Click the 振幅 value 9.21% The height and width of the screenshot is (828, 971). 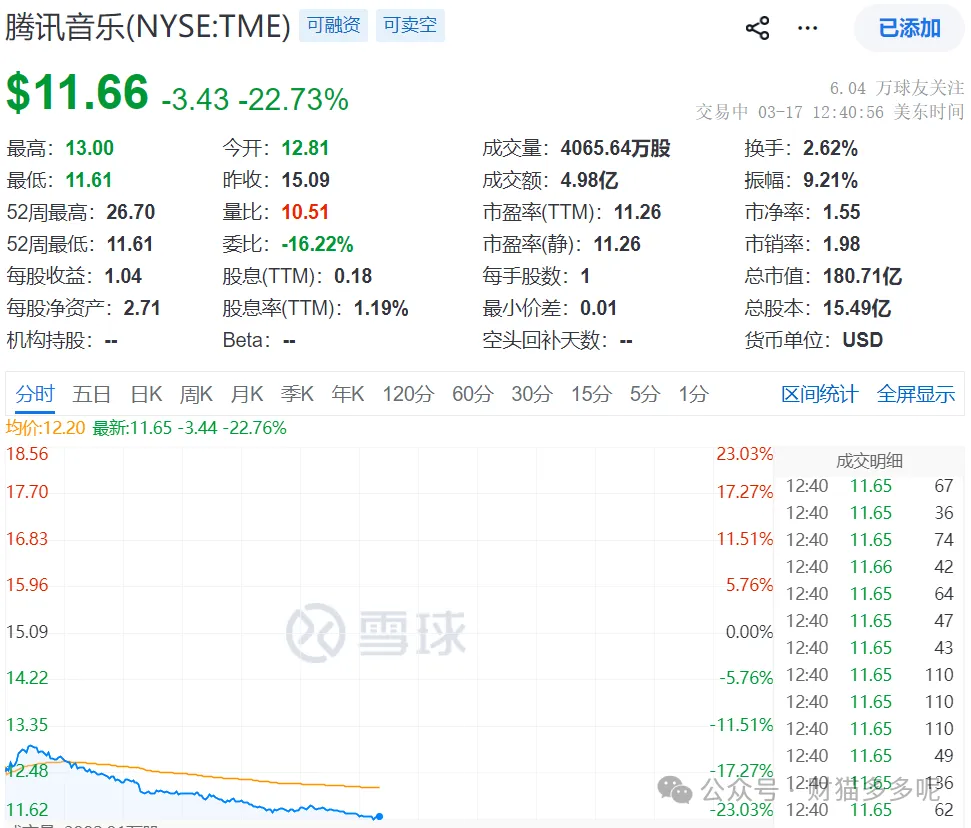(830, 180)
